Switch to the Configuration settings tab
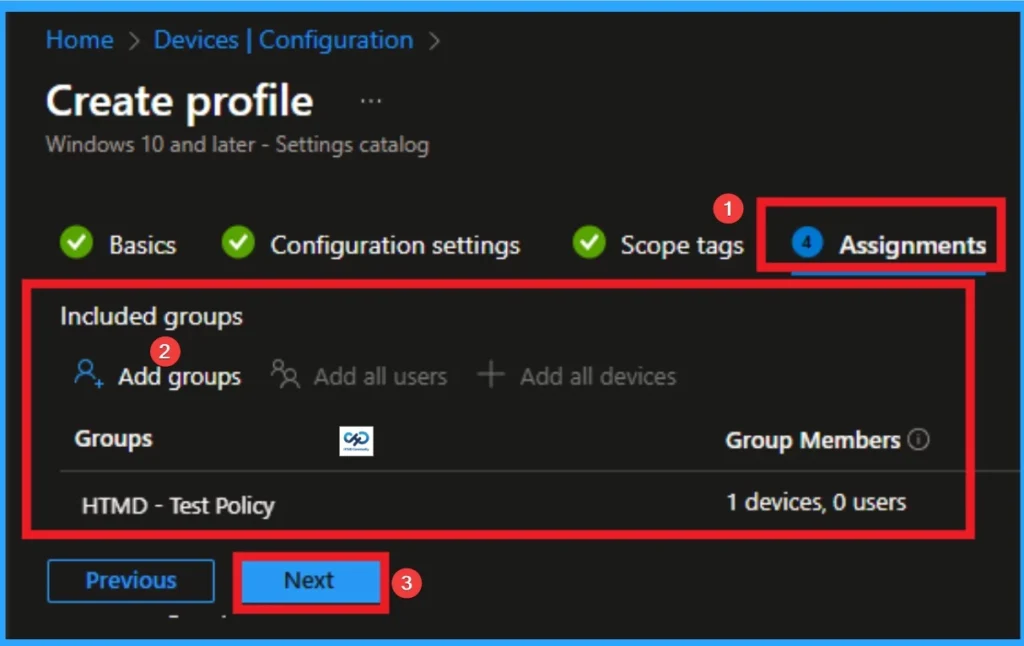 click(x=394, y=243)
